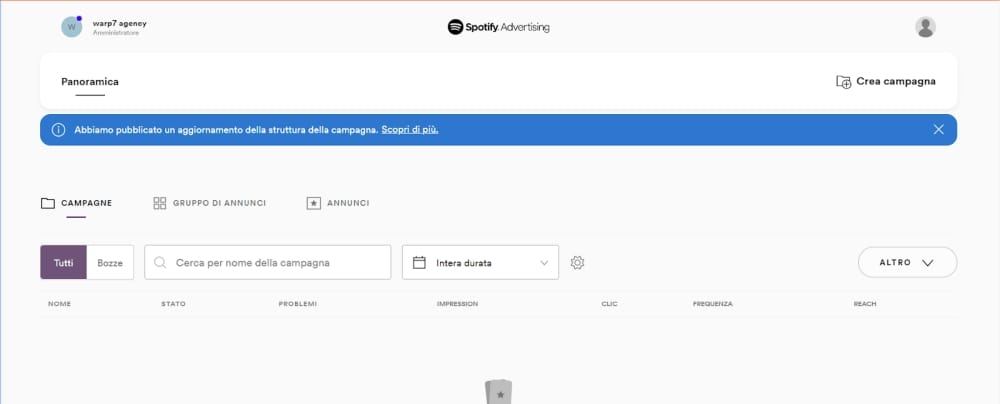
Task: Click the warp7 agency account avatar
Action: pos(71,27)
